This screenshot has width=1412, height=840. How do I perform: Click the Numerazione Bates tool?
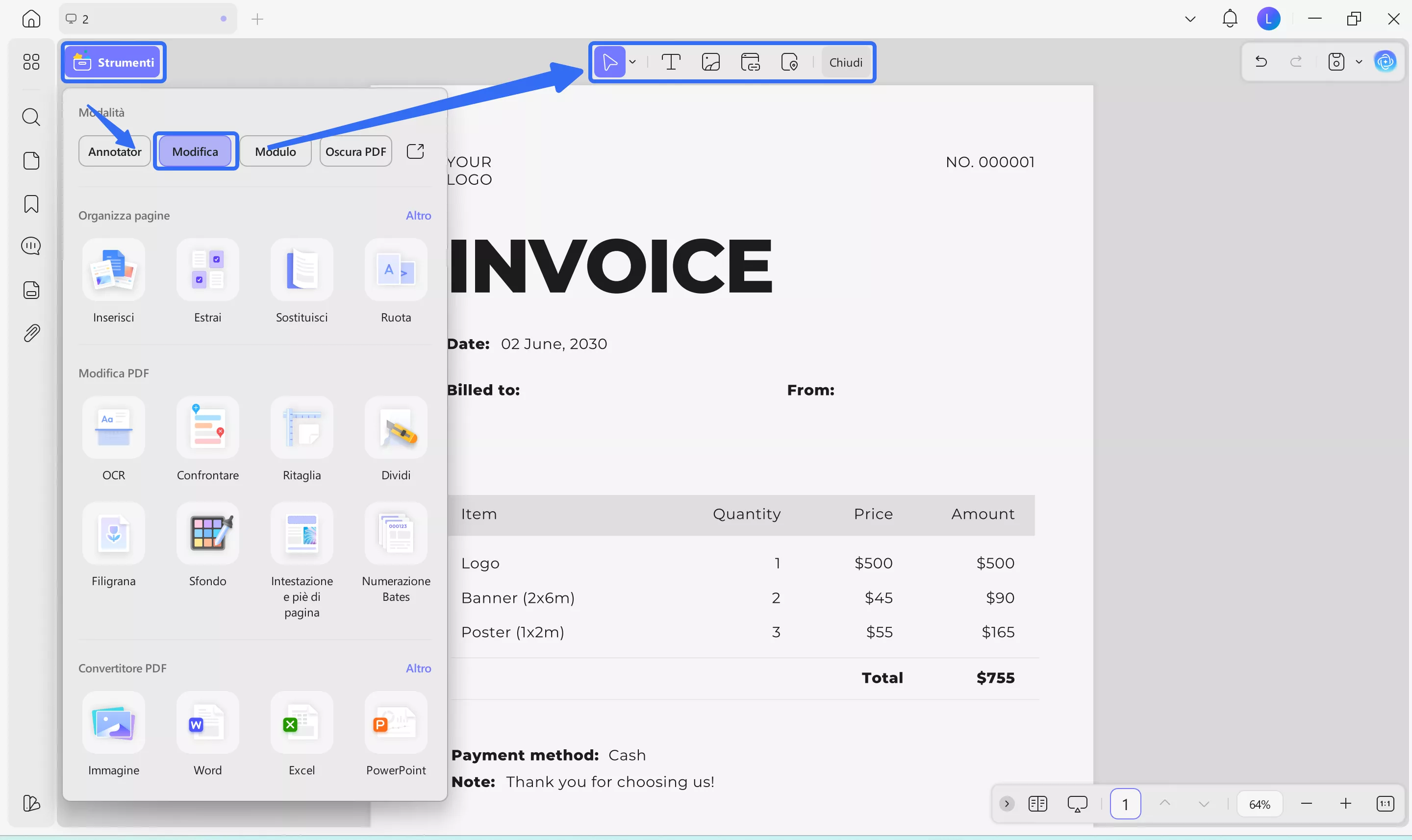click(x=396, y=534)
